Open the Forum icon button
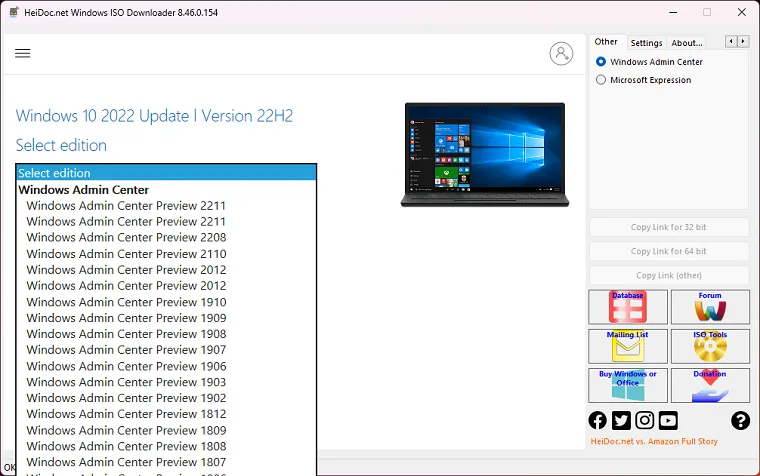This screenshot has height=476, width=760. [x=710, y=307]
